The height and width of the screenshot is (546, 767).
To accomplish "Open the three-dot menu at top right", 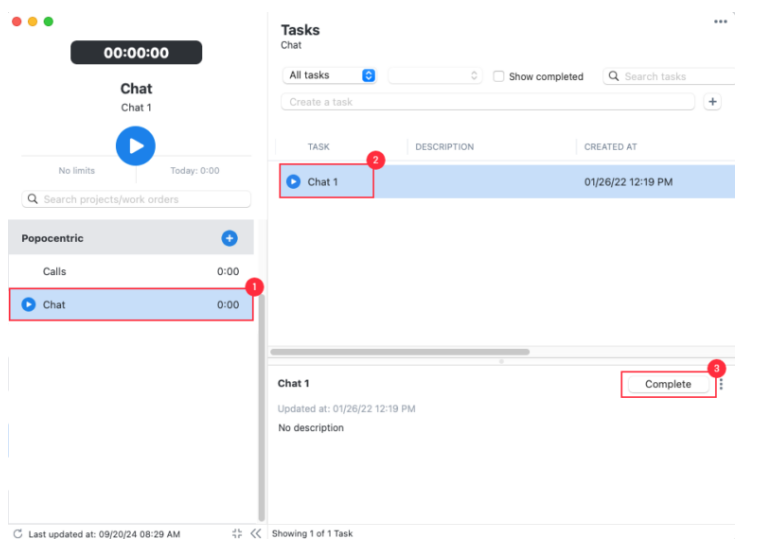I will [720, 22].
